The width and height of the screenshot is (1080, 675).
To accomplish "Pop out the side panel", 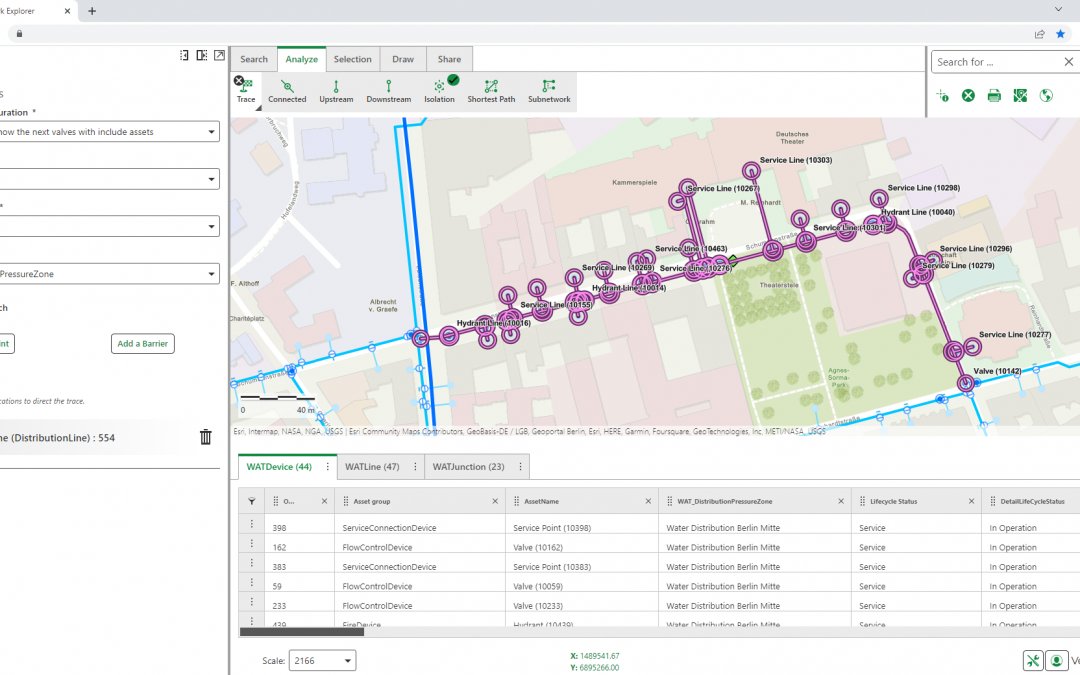I will pyautogui.click(x=219, y=55).
